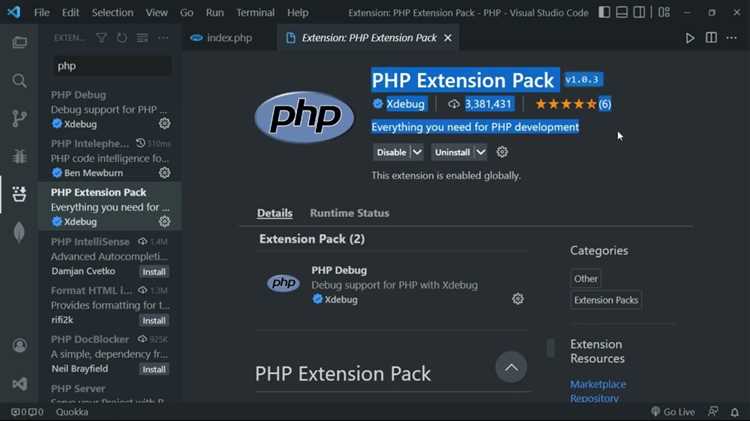Viewport: 750px width, 421px height.
Task: Open the Source Control view
Action: (20, 118)
